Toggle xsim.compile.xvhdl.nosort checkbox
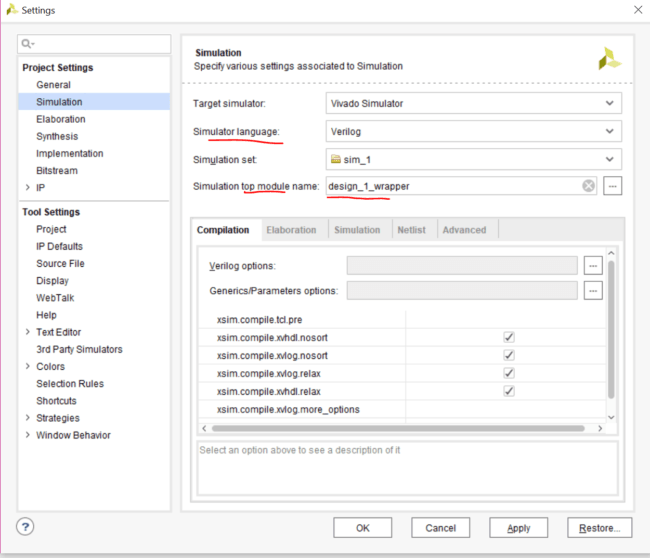Image resolution: width=650 pixels, height=558 pixels. [509, 337]
